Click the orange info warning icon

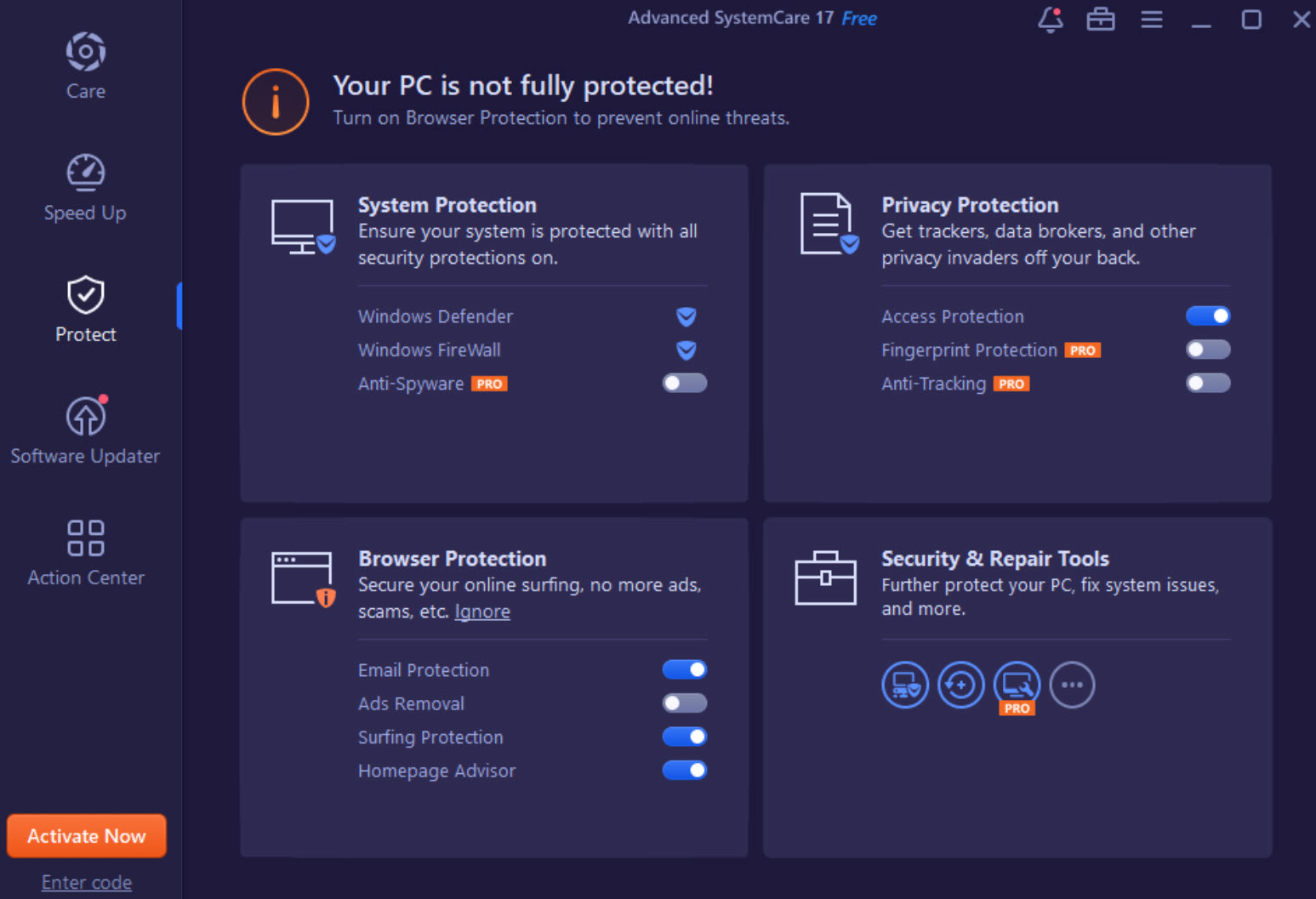click(276, 102)
